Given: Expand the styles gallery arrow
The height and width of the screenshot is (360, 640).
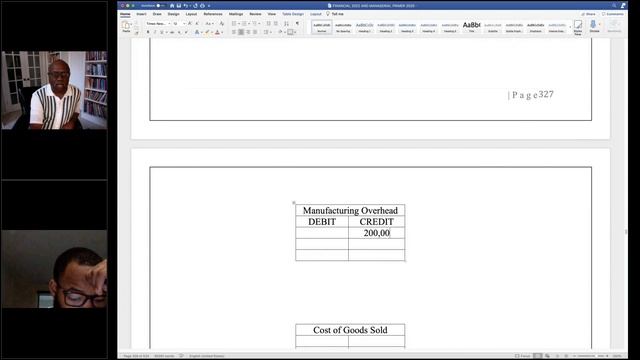Looking at the screenshot, I should pos(570,27).
